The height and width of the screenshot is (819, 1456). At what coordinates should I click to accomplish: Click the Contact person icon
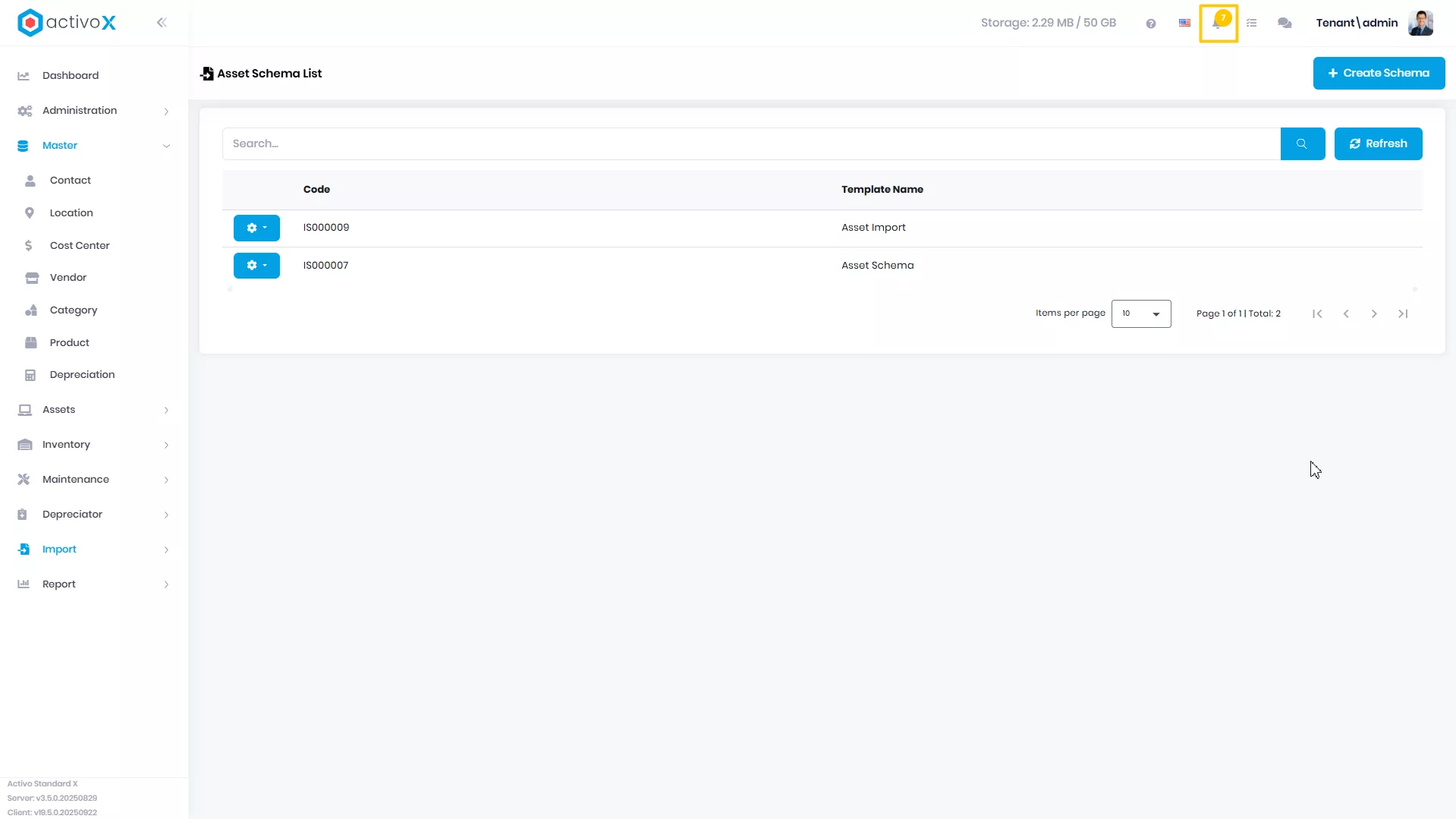click(x=30, y=181)
